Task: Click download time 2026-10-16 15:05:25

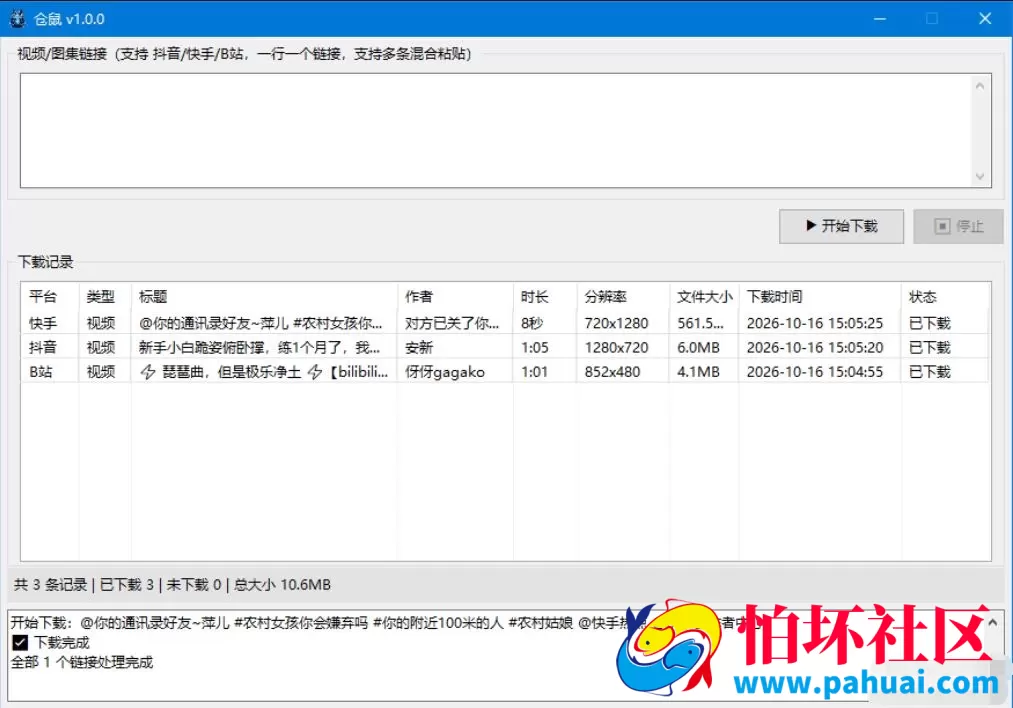Action: click(815, 323)
